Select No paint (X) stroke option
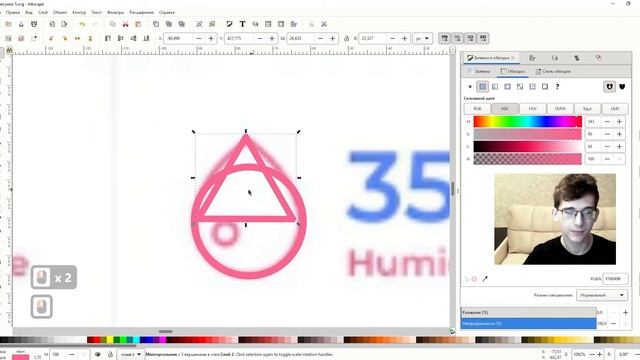Screen dimensions: 640x360 click(470, 87)
